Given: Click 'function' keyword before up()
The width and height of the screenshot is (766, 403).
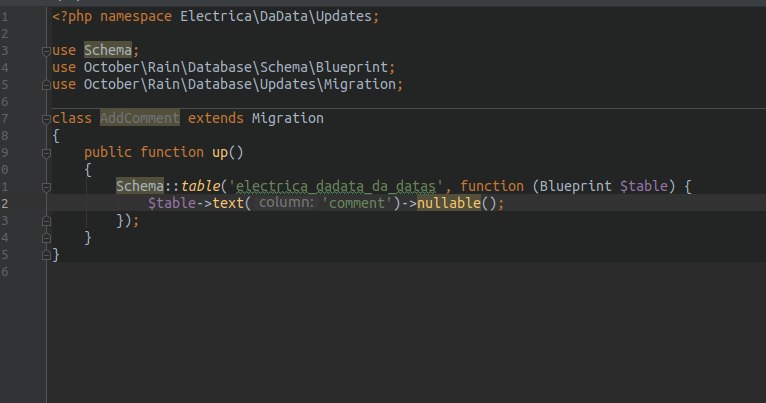Looking at the screenshot, I should click(172, 152).
